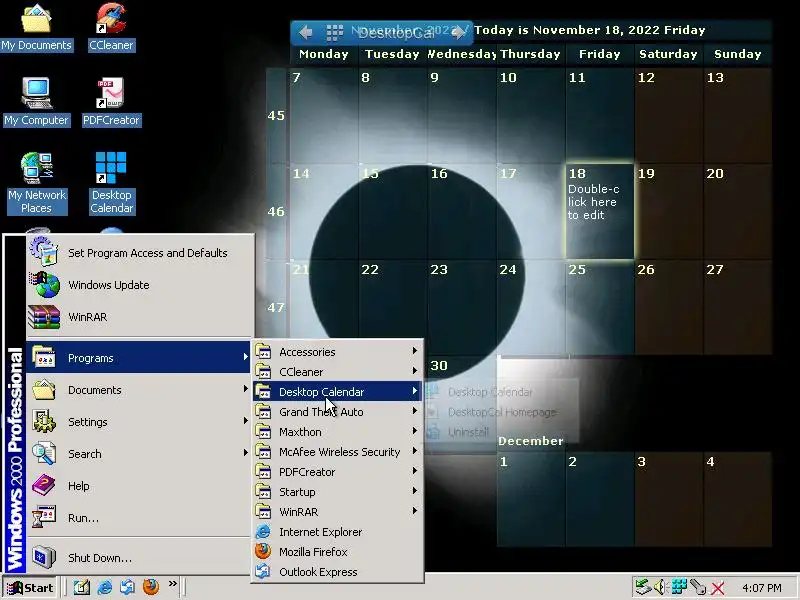Expand McAfee Wireless Security folder
This screenshot has width=800, height=600.
[x=338, y=452]
